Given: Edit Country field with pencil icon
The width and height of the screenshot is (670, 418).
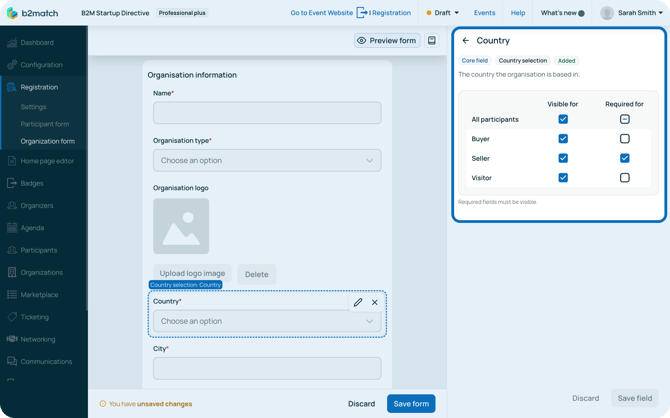Looking at the screenshot, I should (358, 302).
